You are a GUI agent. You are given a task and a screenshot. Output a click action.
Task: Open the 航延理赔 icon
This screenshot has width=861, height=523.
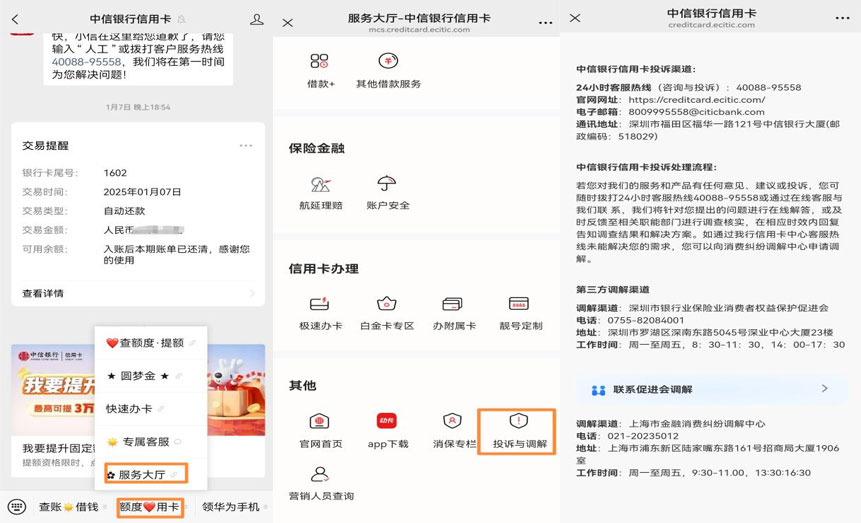pos(321,183)
